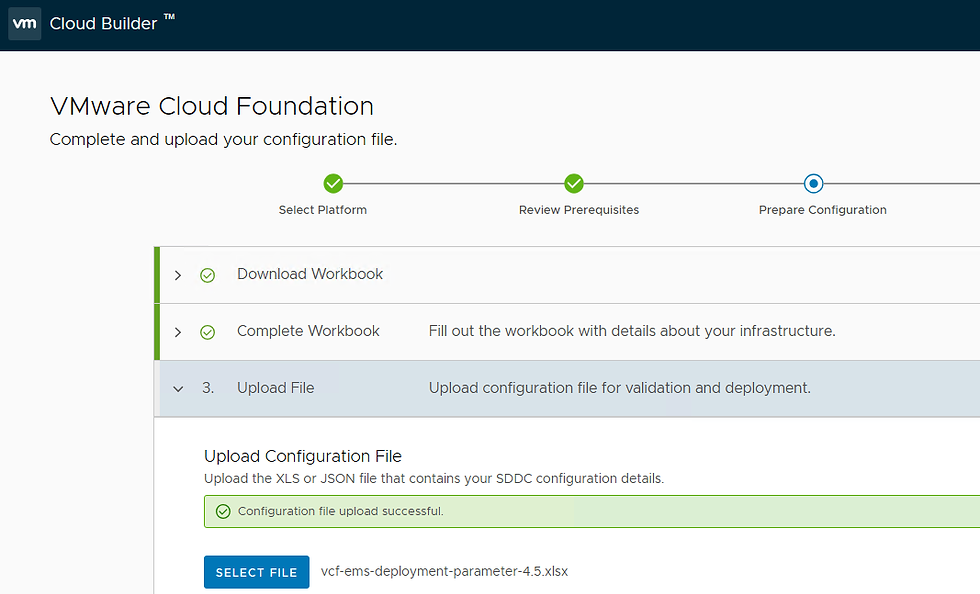
Task: Expand the Download Workbook section chevron
Action: 178,275
